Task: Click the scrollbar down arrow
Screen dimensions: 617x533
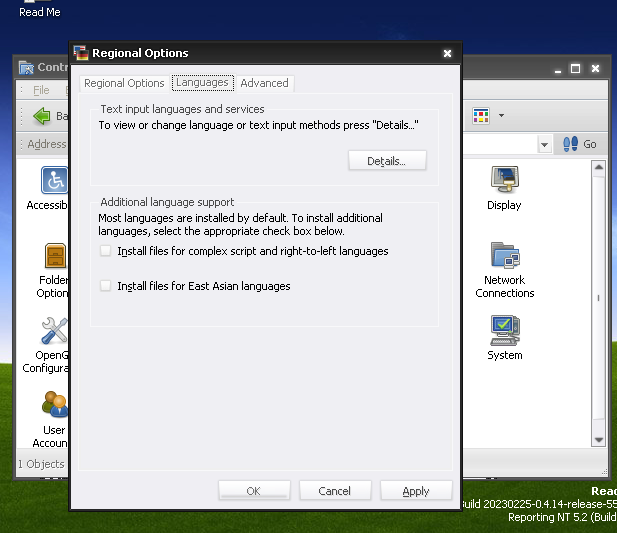Action: 599,440
